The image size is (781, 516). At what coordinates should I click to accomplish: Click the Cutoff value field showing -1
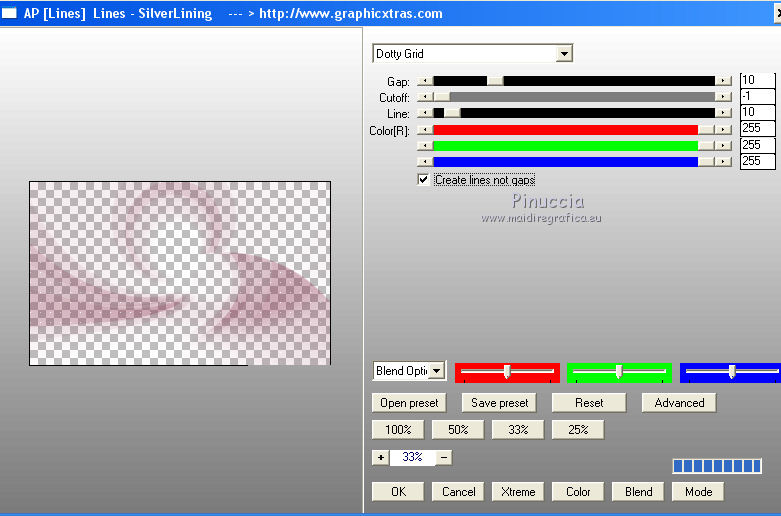758,96
